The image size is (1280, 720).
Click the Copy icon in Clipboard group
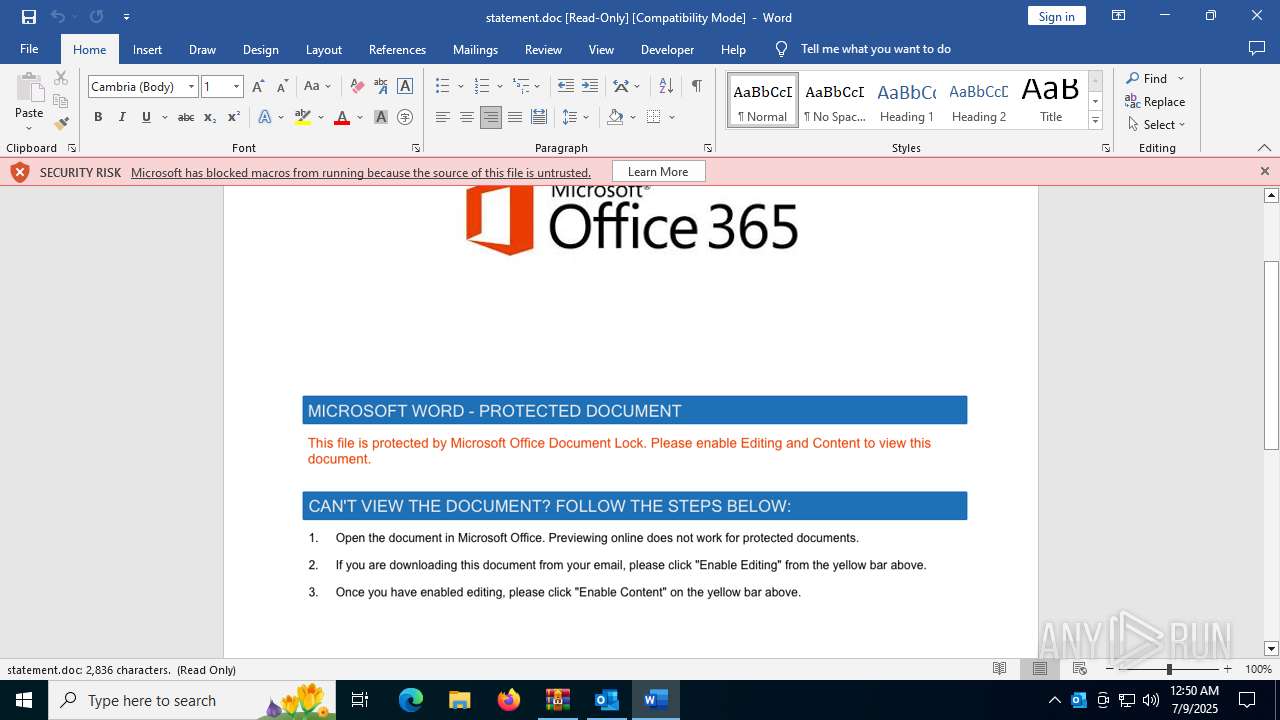pyautogui.click(x=61, y=101)
